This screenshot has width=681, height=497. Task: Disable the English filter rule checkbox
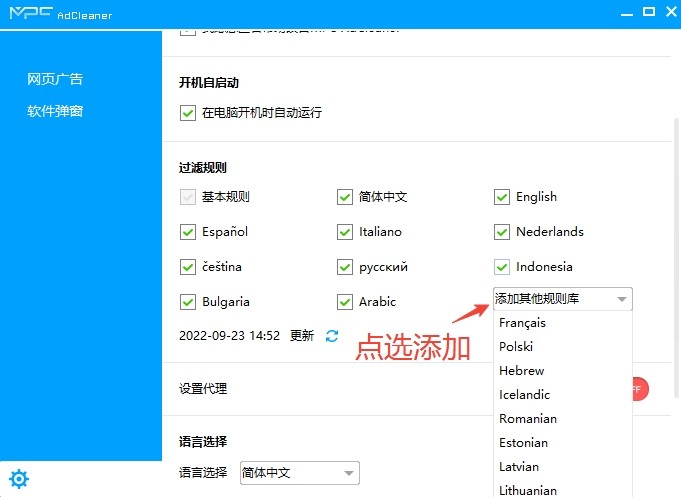[x=502, y=197]
